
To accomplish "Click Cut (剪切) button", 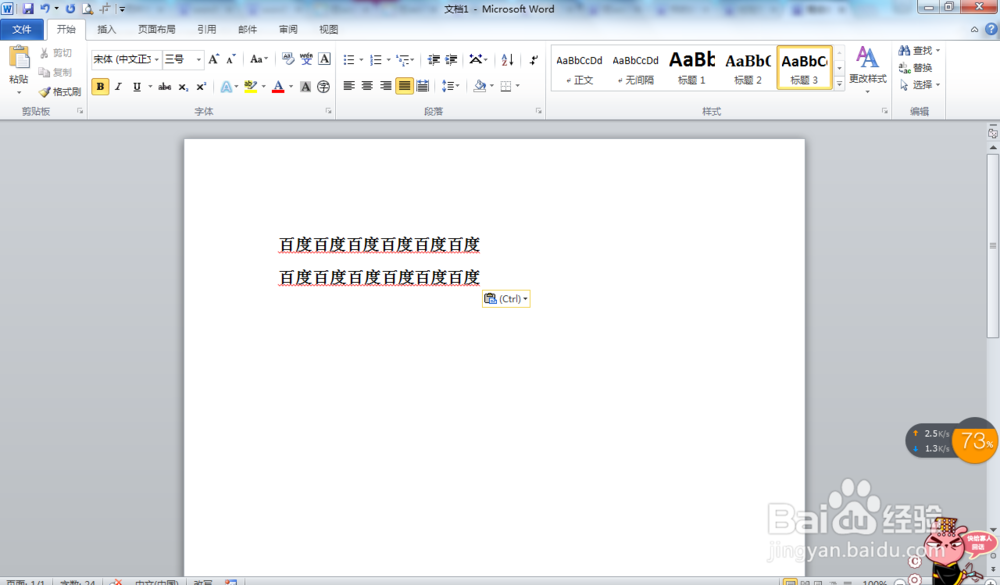I will pos(55,53).
